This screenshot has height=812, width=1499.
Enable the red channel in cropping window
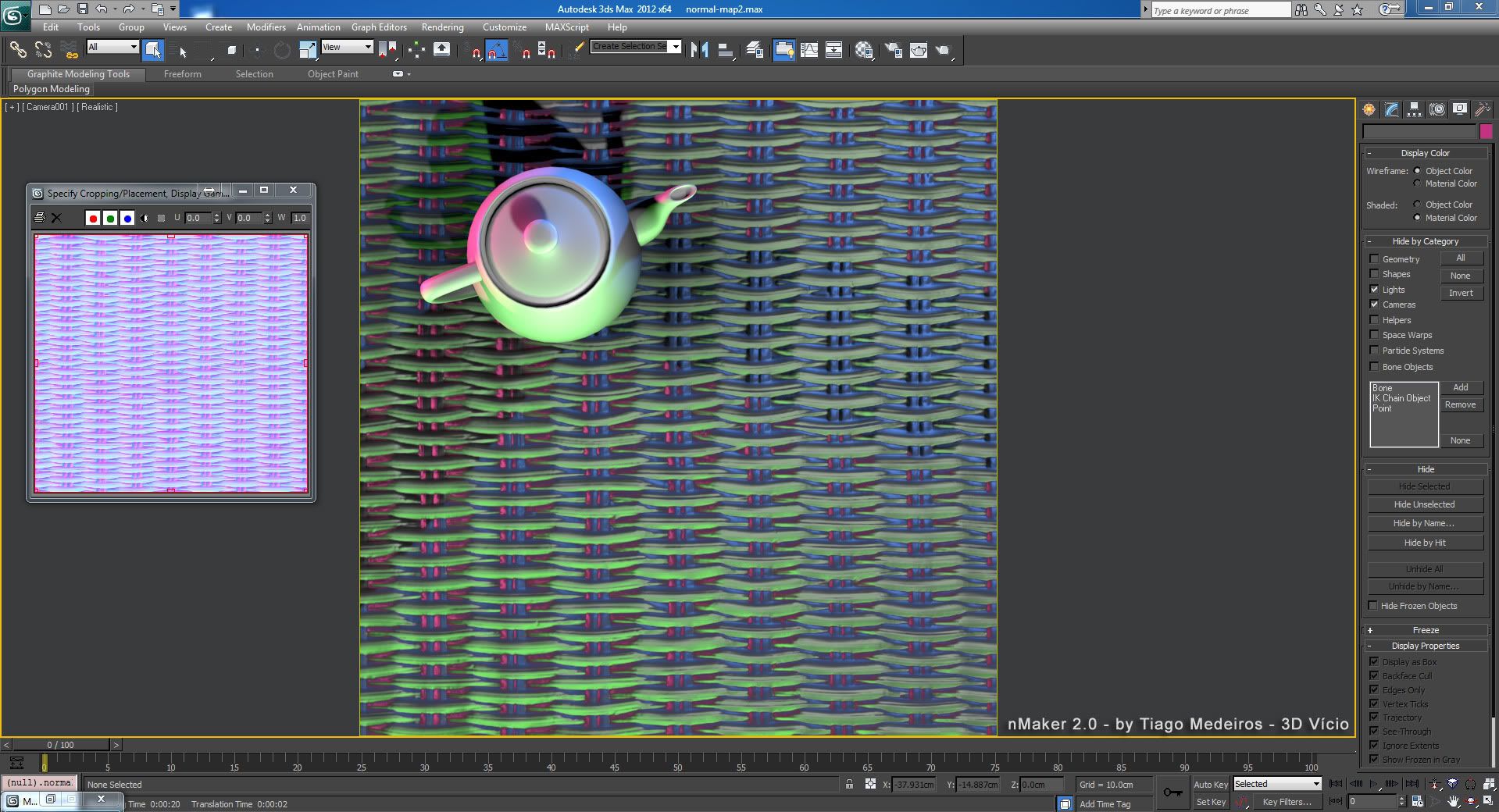(x=93, y=218)
